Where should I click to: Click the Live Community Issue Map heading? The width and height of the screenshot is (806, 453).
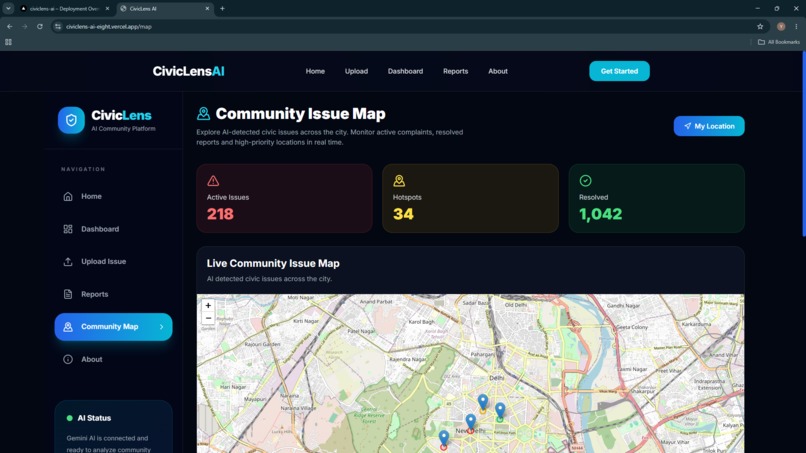[x=273, y=263]
